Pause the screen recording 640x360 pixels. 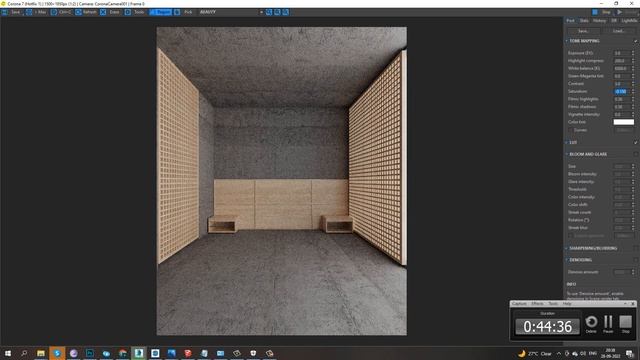click(x=608, y=324)
